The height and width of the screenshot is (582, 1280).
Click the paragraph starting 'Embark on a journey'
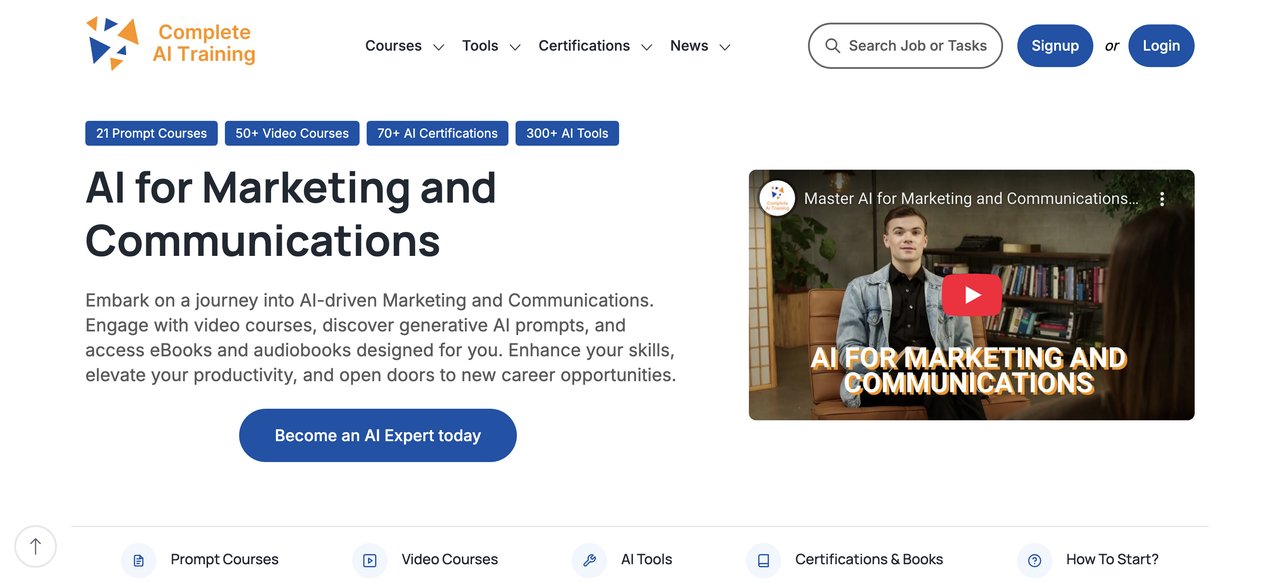coord(381,338)
